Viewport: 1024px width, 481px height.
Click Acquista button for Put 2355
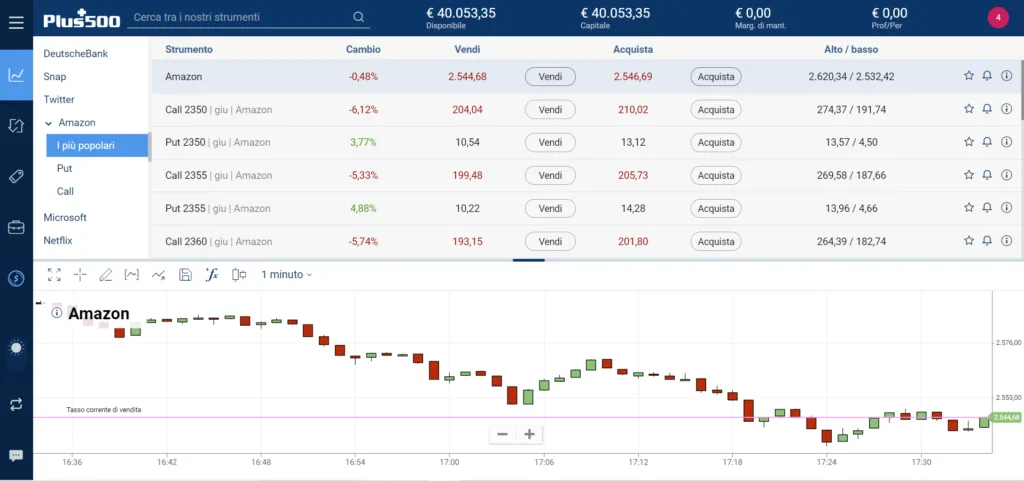click(x=716, y=208)
